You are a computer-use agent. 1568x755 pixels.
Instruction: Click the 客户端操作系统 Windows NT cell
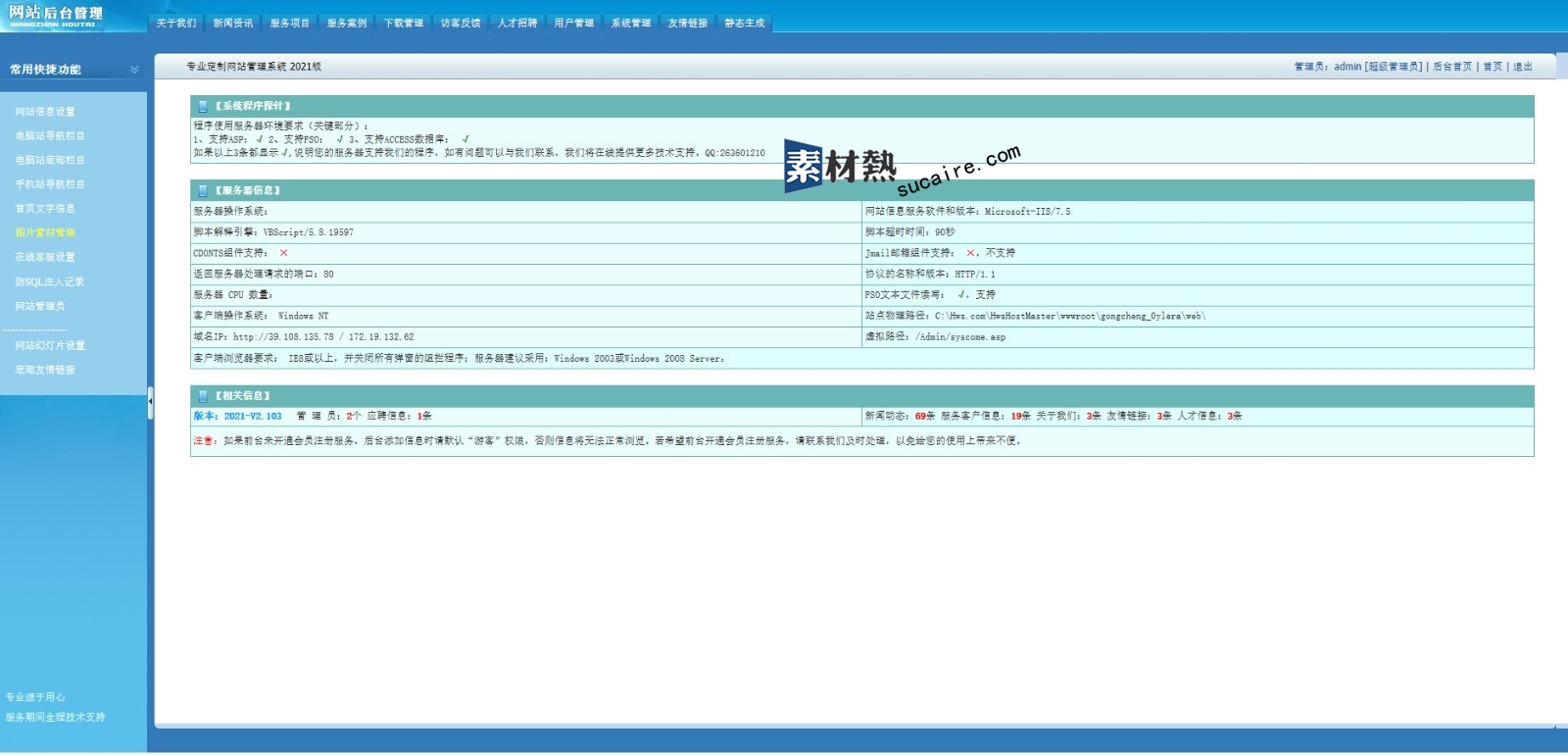(x=526, y=316)
